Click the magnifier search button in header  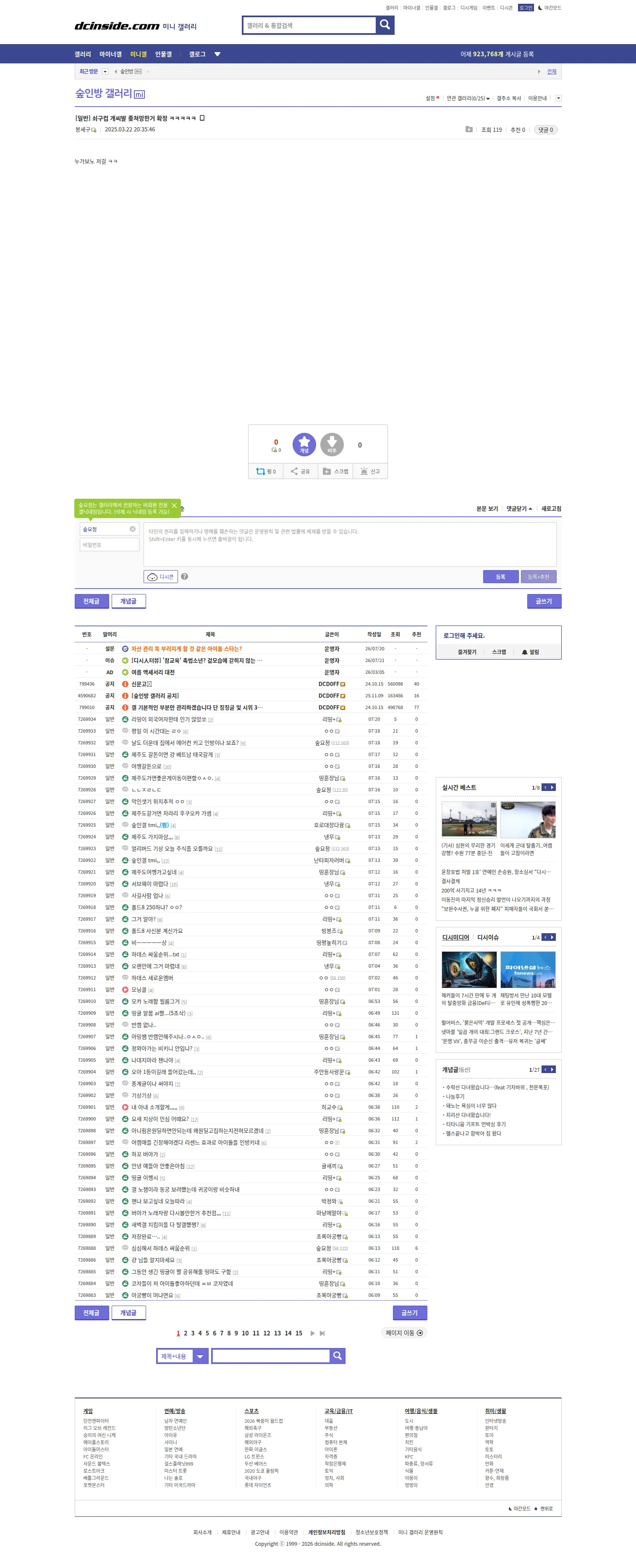click(385, 25)
